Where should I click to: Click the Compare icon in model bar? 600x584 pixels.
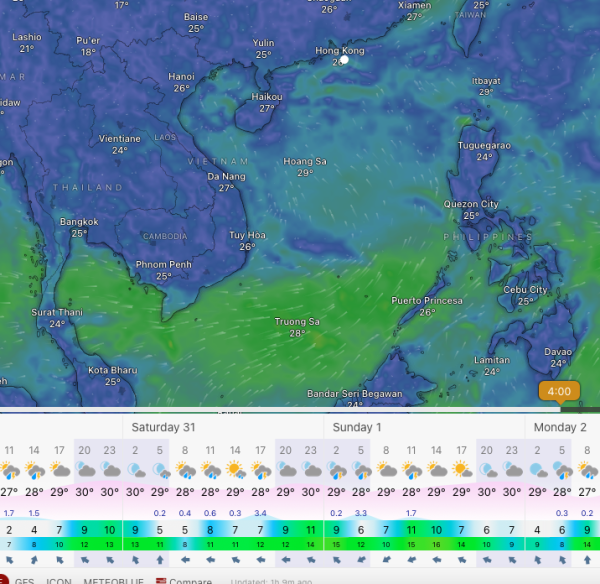coord(161,581)
